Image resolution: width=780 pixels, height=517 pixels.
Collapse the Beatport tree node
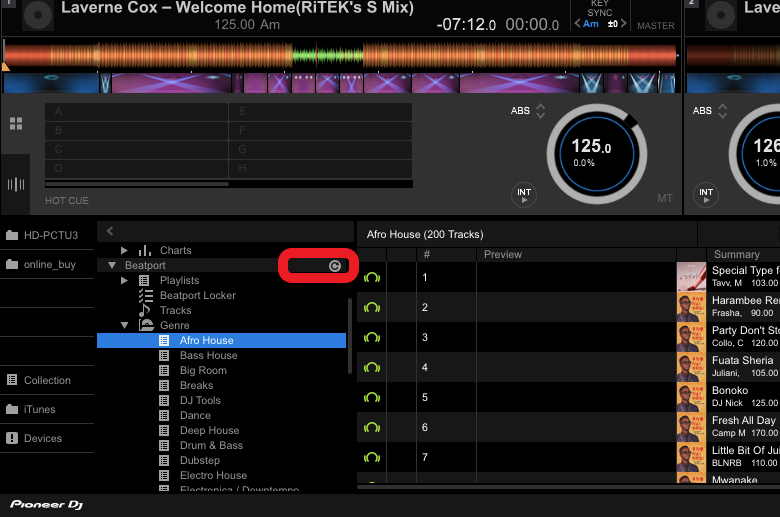[x=112, y=266]
